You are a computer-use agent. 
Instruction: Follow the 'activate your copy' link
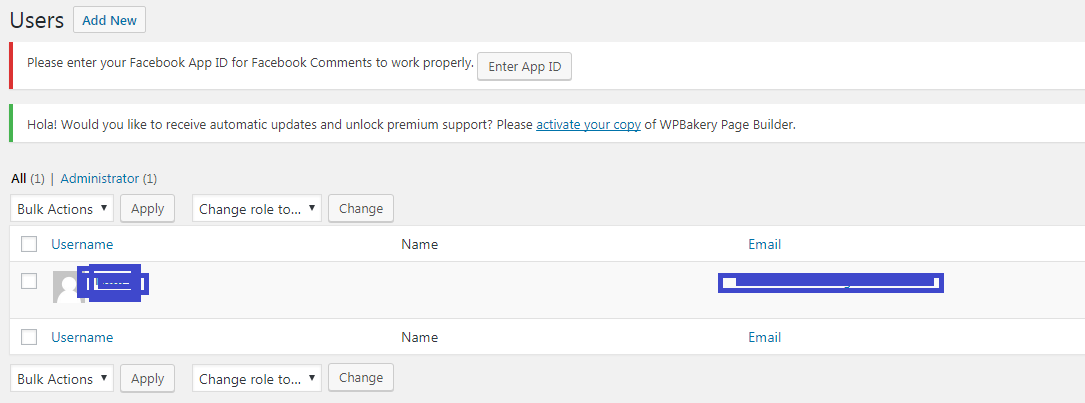(588, 125)
